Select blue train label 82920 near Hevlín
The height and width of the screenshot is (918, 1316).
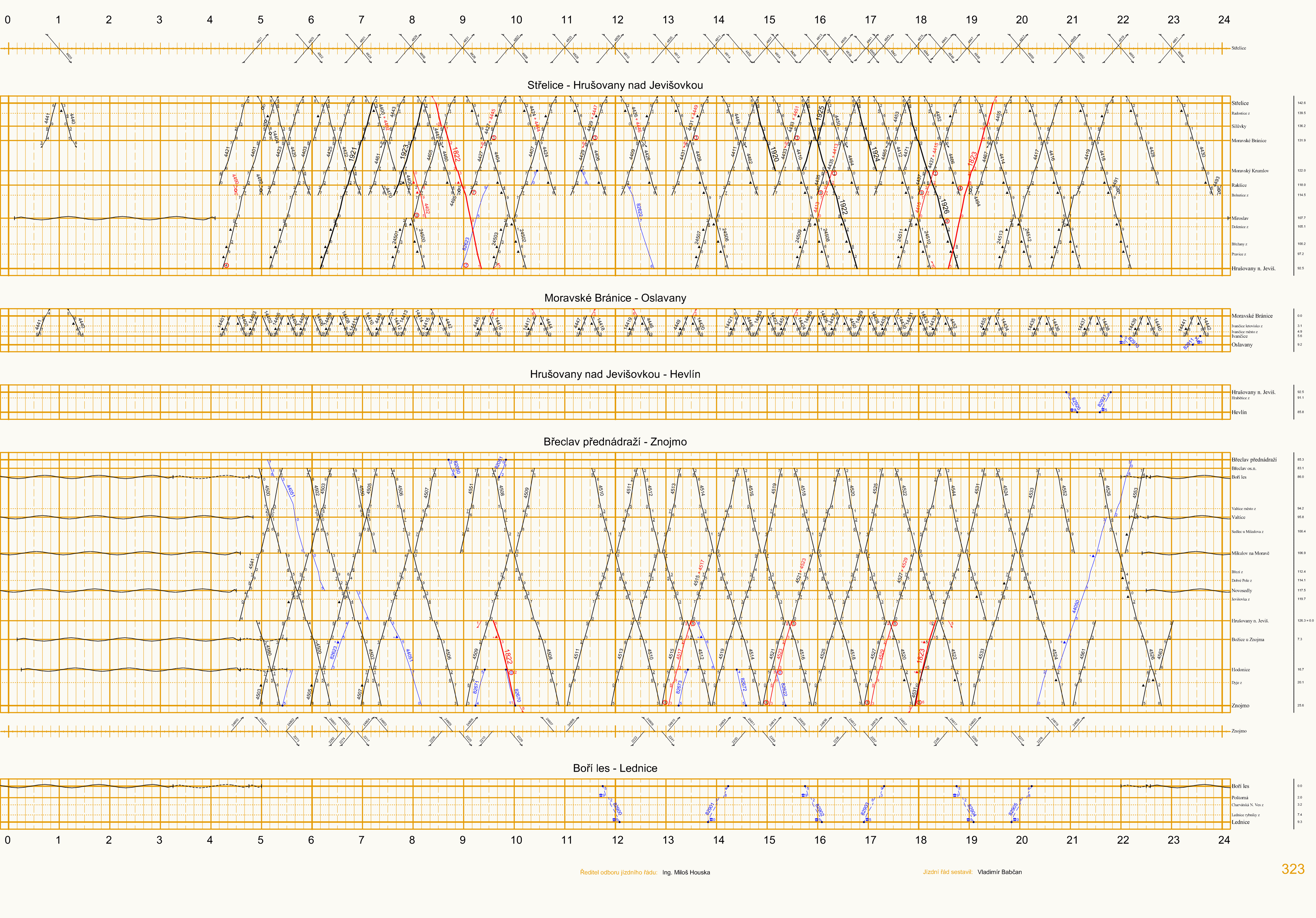point(1076,403)
